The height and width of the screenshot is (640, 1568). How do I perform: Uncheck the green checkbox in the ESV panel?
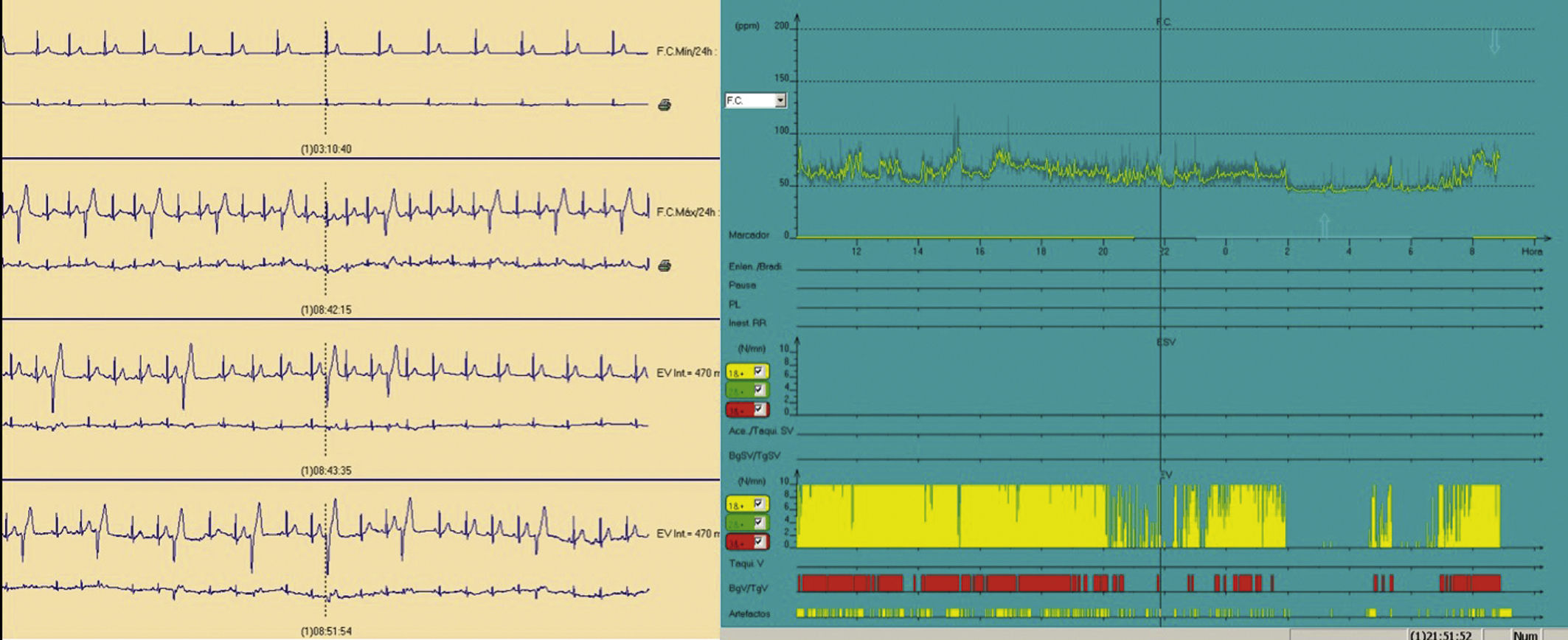click(758, 390)
